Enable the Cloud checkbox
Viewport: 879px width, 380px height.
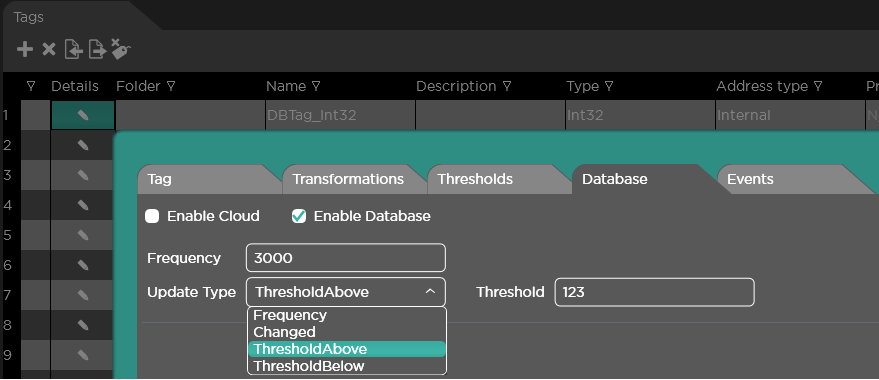(x=152, y=216)
